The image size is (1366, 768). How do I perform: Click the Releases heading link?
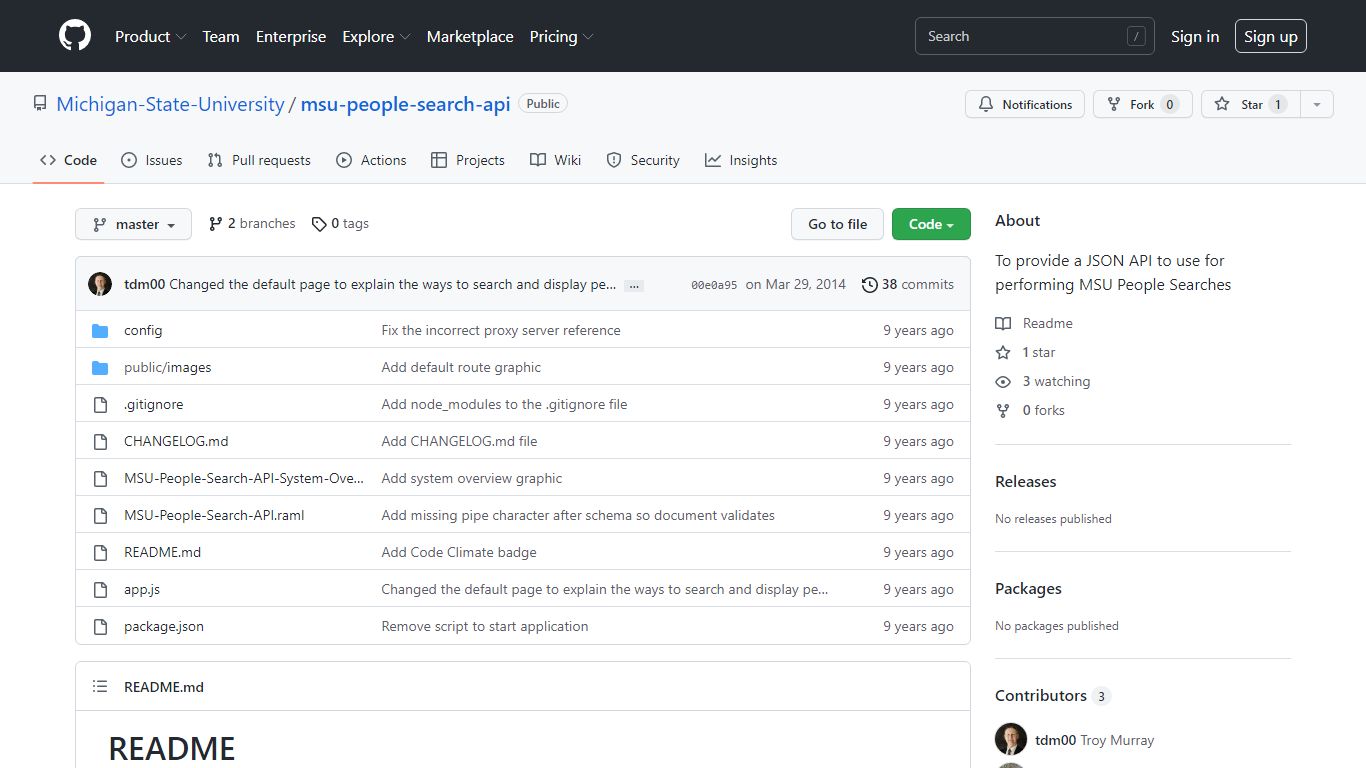1026,481
